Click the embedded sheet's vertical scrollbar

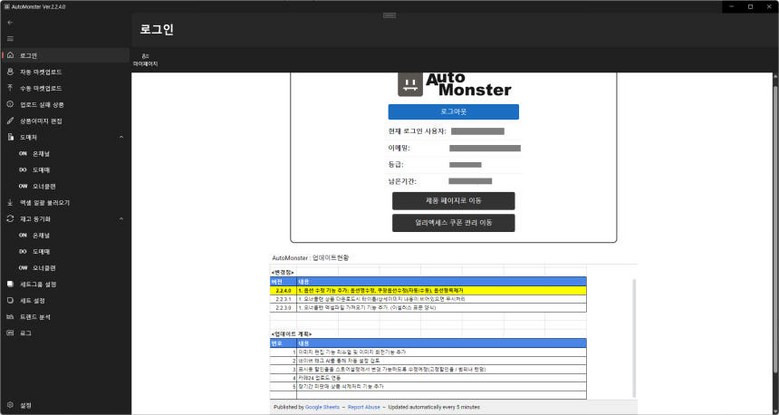(634, 338)
